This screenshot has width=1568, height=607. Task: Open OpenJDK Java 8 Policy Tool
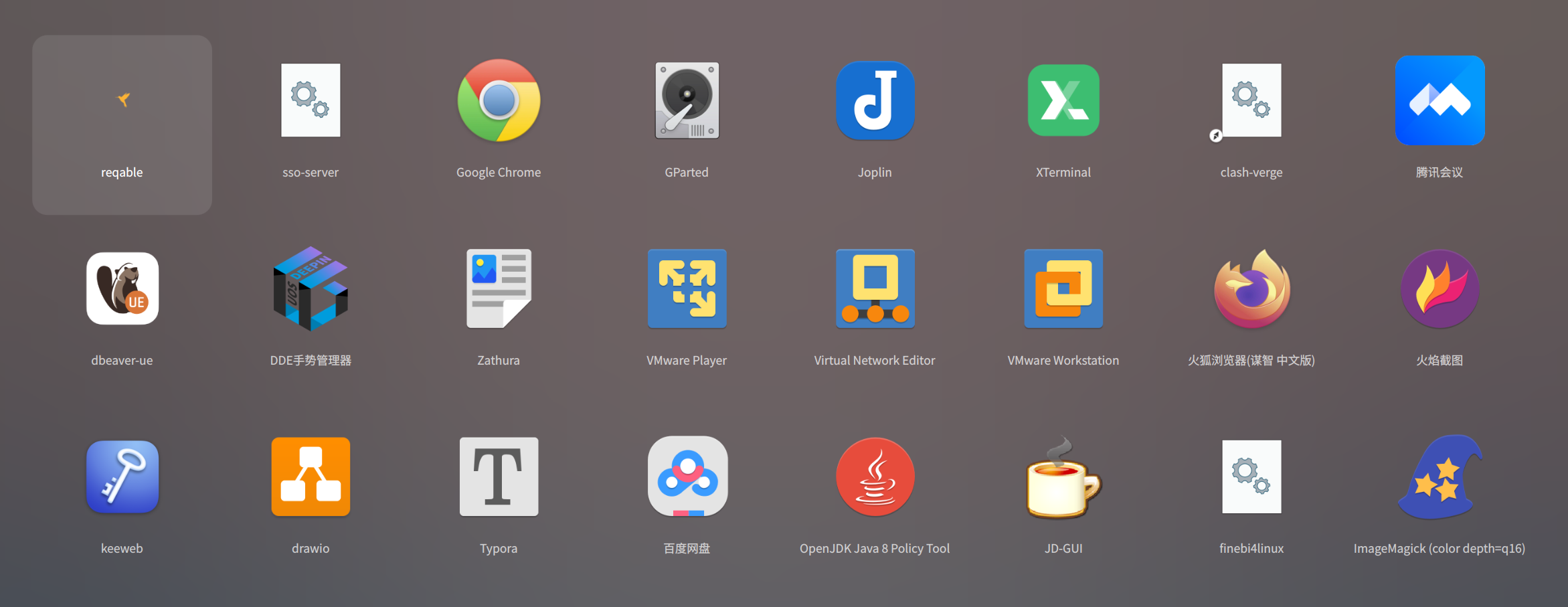click(875, 477)
